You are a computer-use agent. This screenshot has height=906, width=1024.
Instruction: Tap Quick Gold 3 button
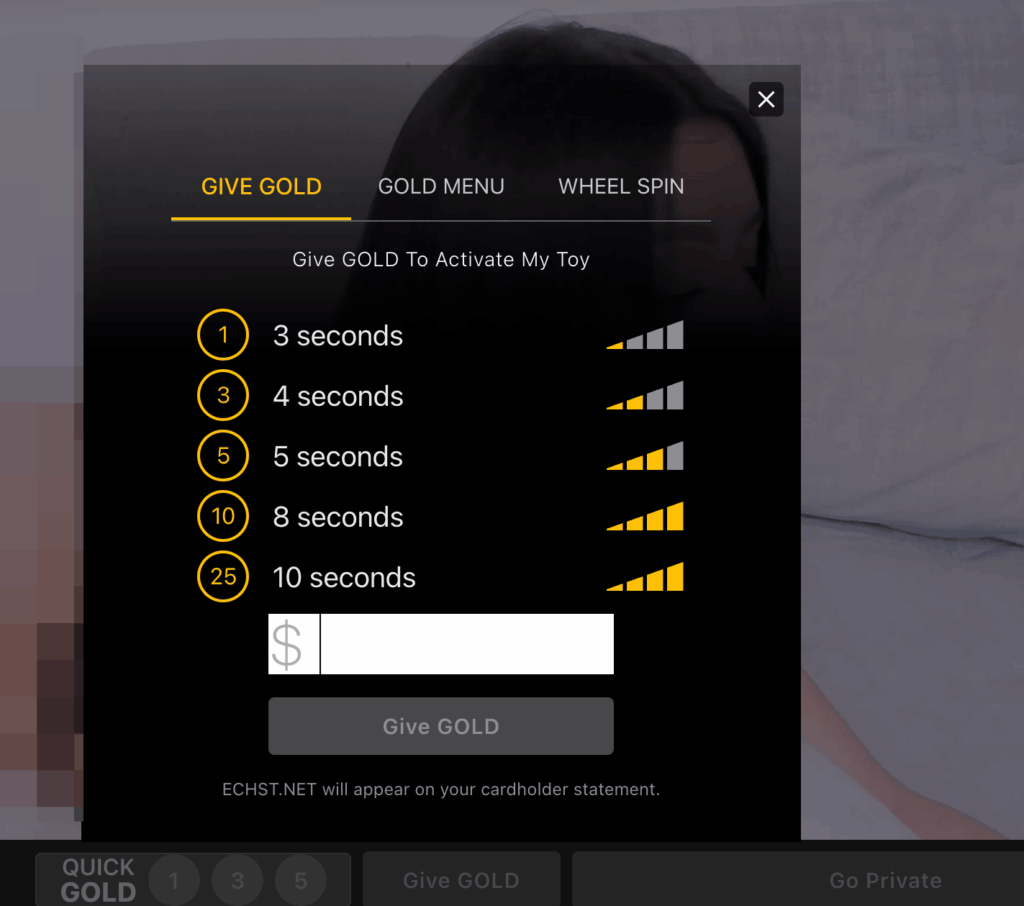coord(237,880)
